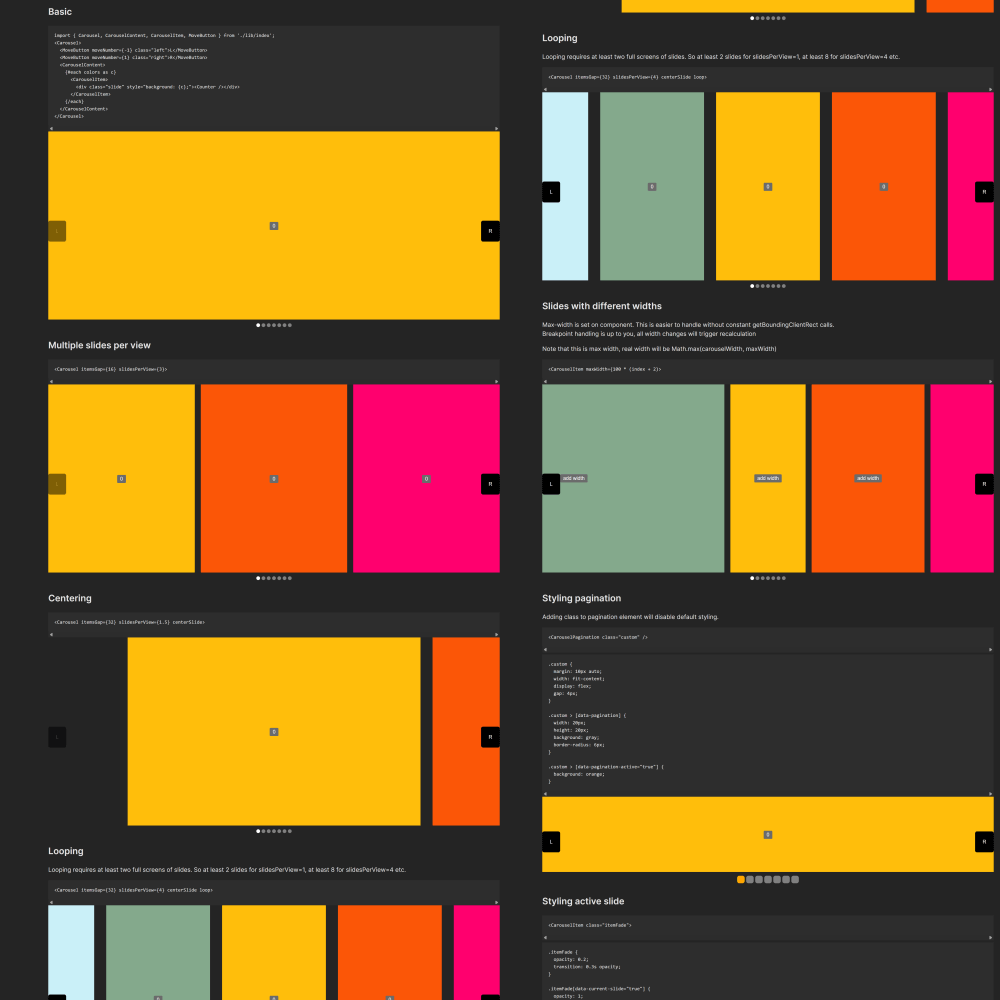Click 'add width' on the orange slide
The height and width of the screenshot is (1000, 1000).
click(x=867, y=478)
